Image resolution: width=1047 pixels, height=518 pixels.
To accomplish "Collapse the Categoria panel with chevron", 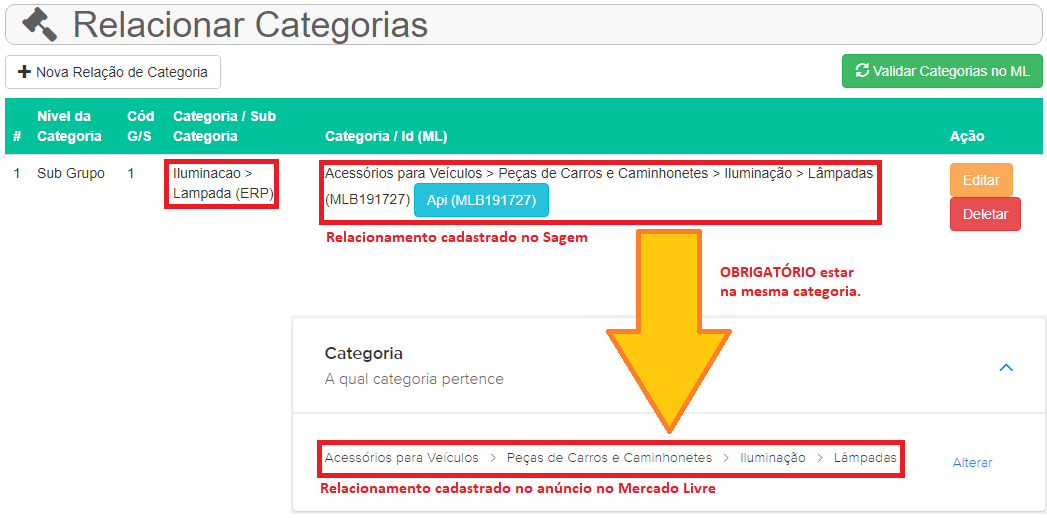I will coord(1006,367).
